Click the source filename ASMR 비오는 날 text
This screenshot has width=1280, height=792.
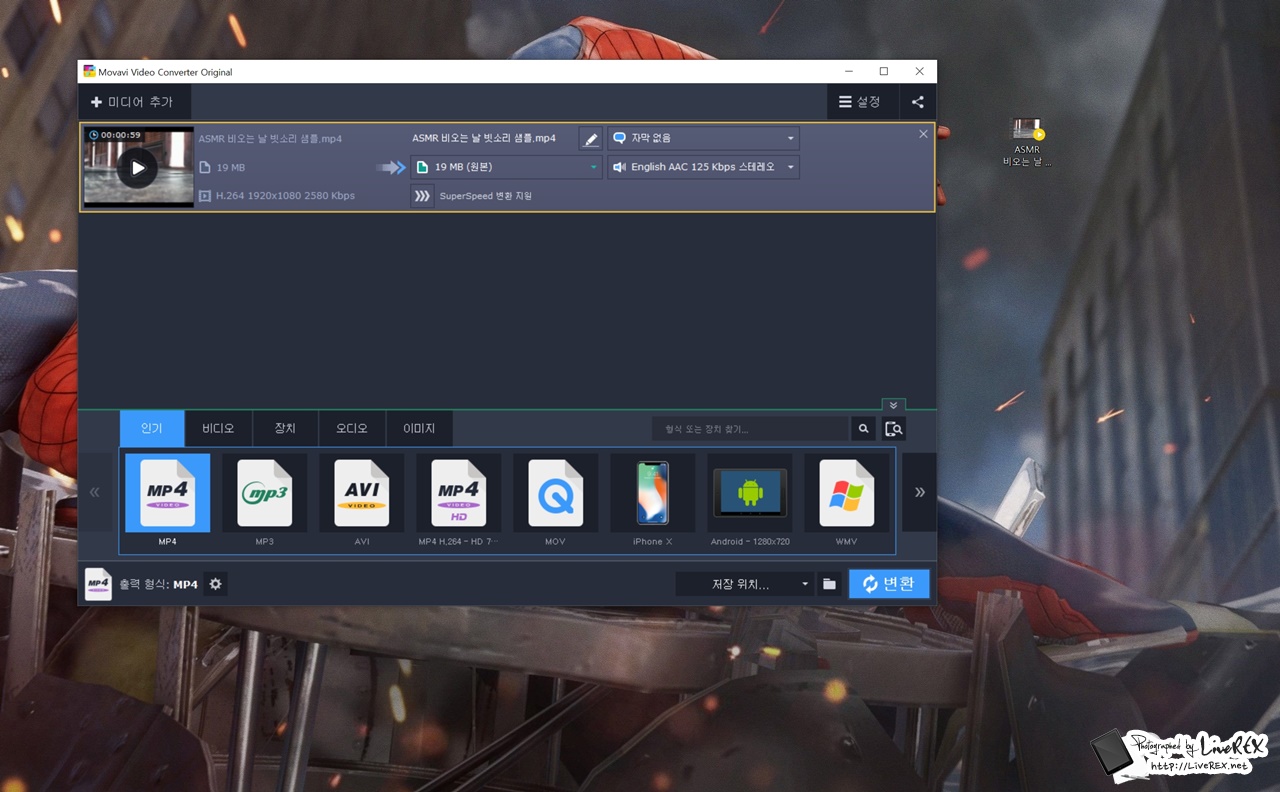[x=270, y=139]
